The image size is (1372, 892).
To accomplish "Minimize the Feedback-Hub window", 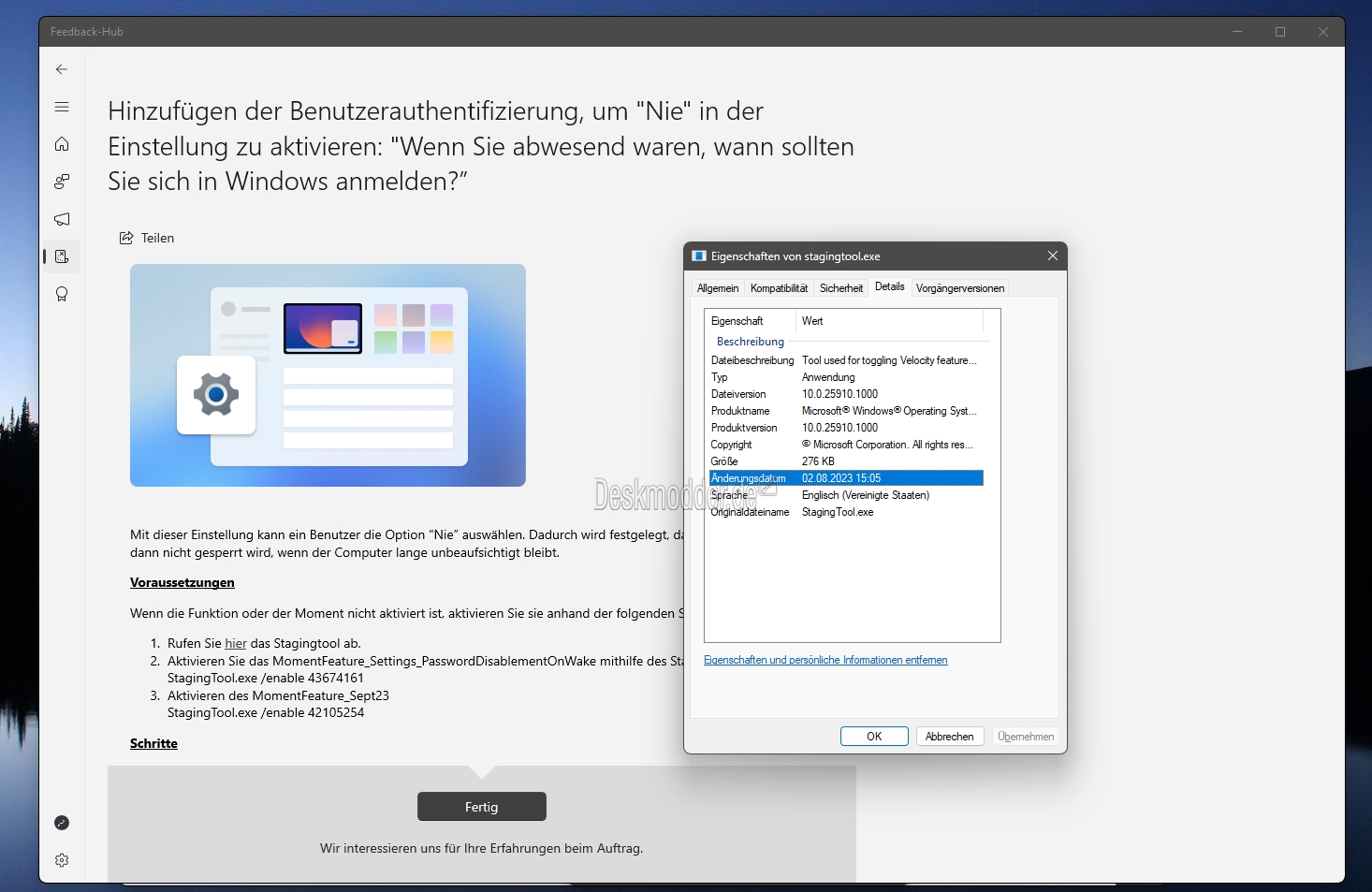I will click(1237, 32).
